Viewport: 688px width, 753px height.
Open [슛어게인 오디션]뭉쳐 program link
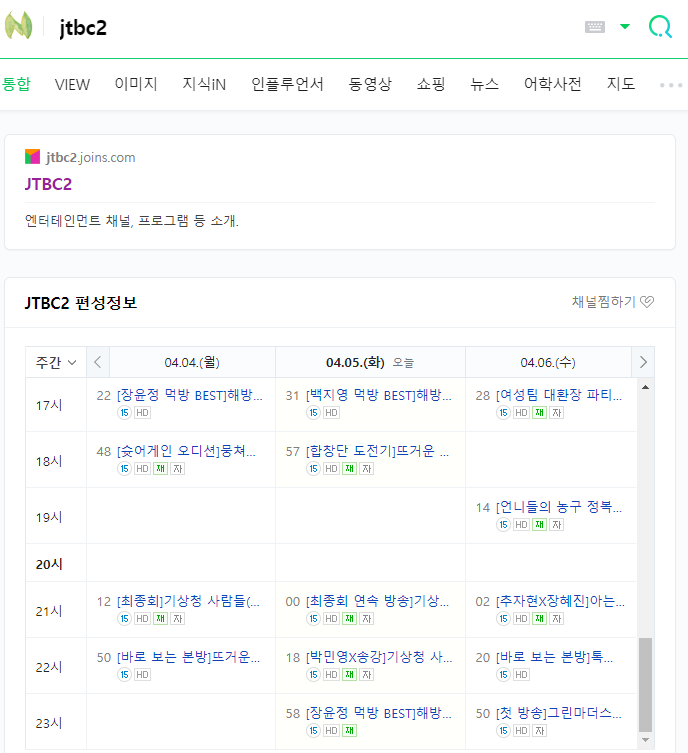[x=186, y=451]
